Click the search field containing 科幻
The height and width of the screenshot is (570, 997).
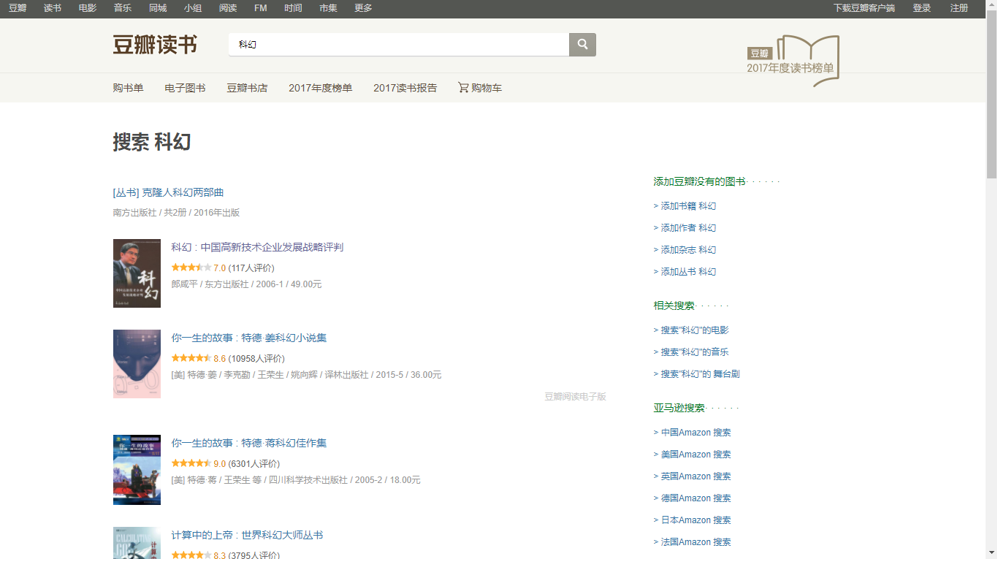tap(398, 45)
